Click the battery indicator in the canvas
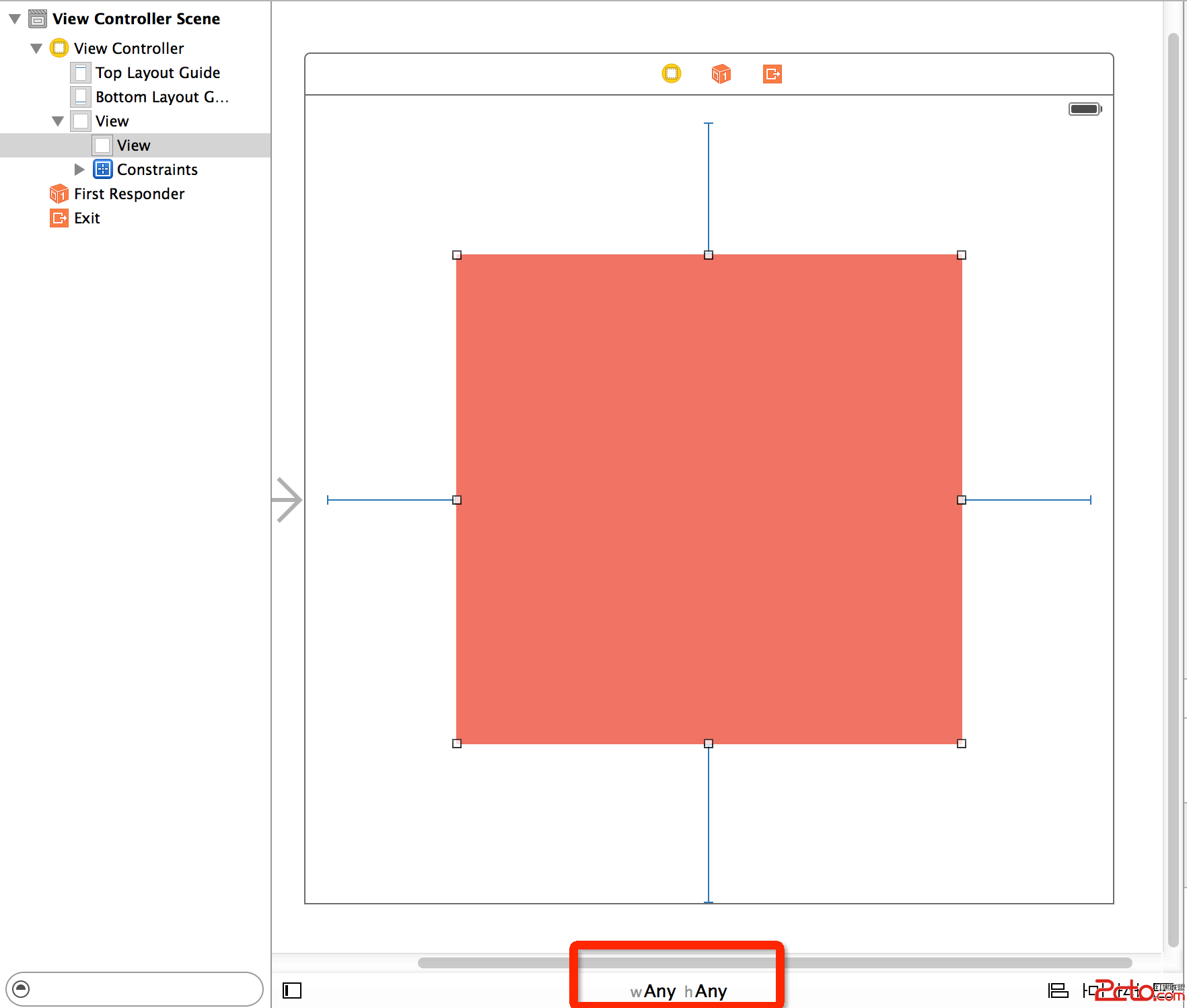 [x=1084, y=109]
